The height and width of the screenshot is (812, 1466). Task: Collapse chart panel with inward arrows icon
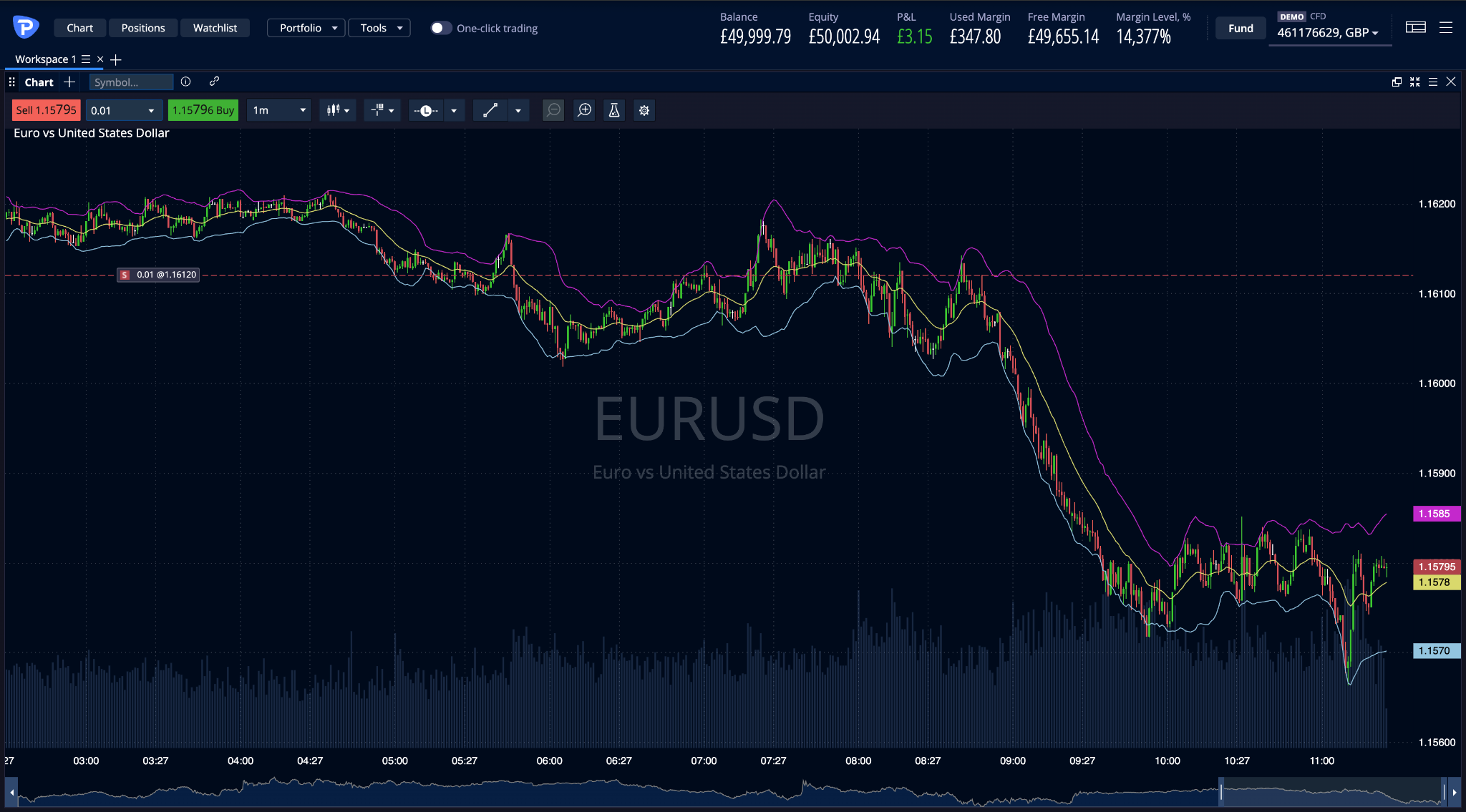(1415, 82)
